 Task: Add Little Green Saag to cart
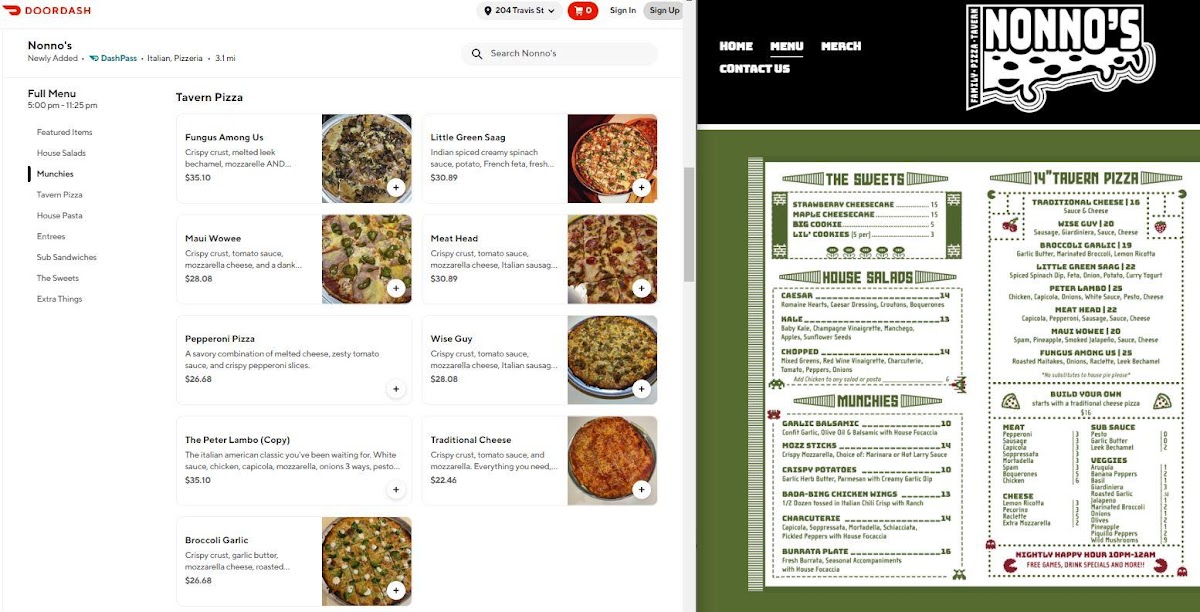tap(642, 187)
